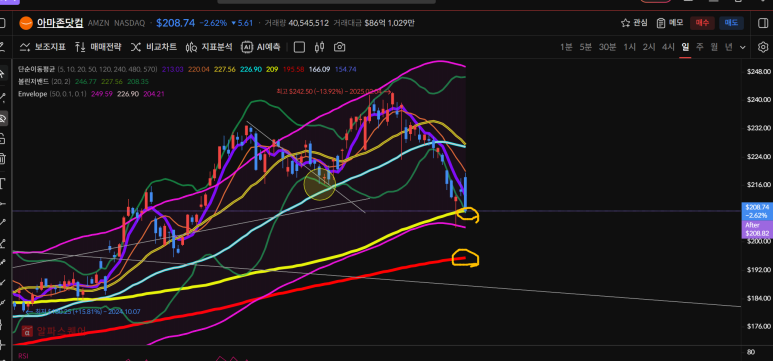Open the 보조지표 indicators menu

[42, 47]
